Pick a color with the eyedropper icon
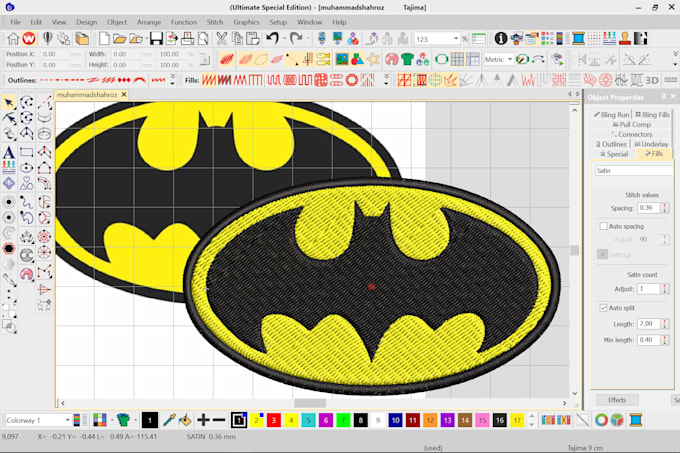 click(x=169, y=420)
